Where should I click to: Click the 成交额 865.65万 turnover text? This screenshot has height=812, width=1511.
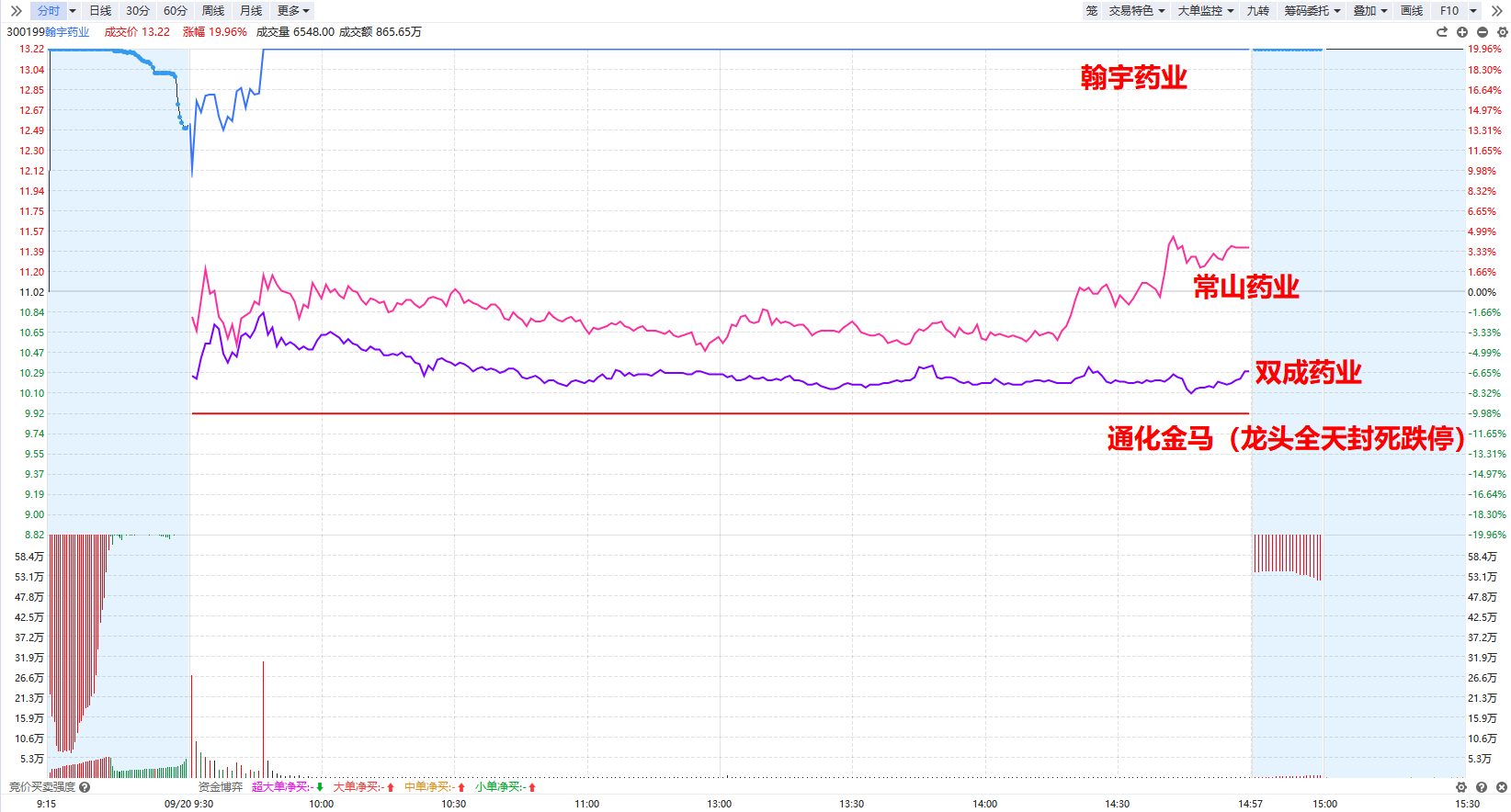click(381, 32)
